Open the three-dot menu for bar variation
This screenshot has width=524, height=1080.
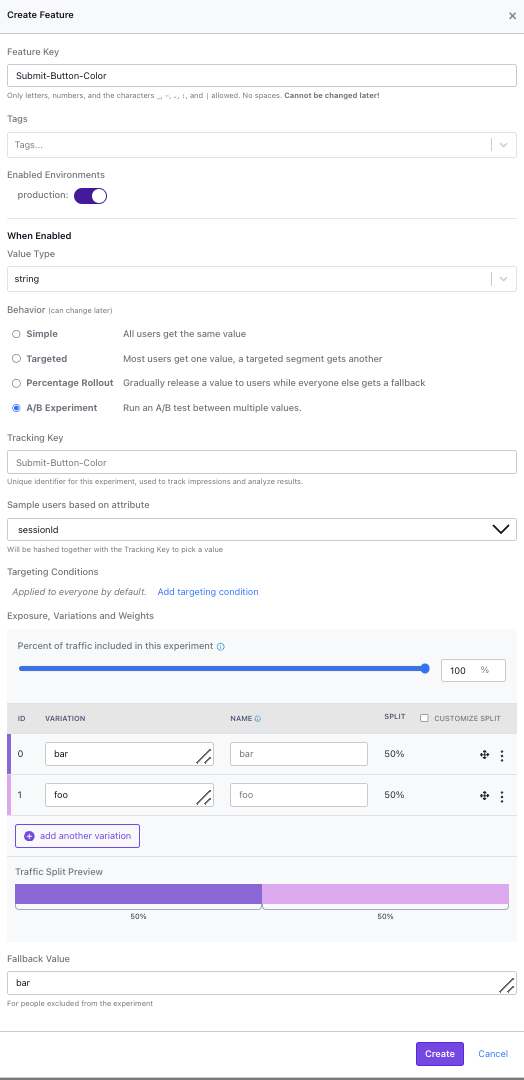pyautogui.click(x=502, y=756)
